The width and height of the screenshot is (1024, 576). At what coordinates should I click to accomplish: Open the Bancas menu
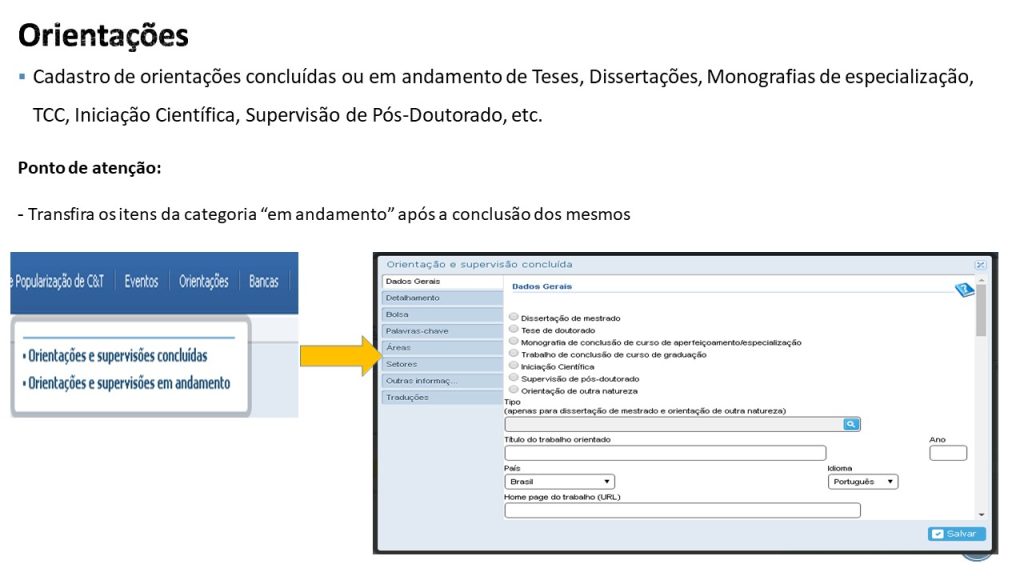(264, 281)
